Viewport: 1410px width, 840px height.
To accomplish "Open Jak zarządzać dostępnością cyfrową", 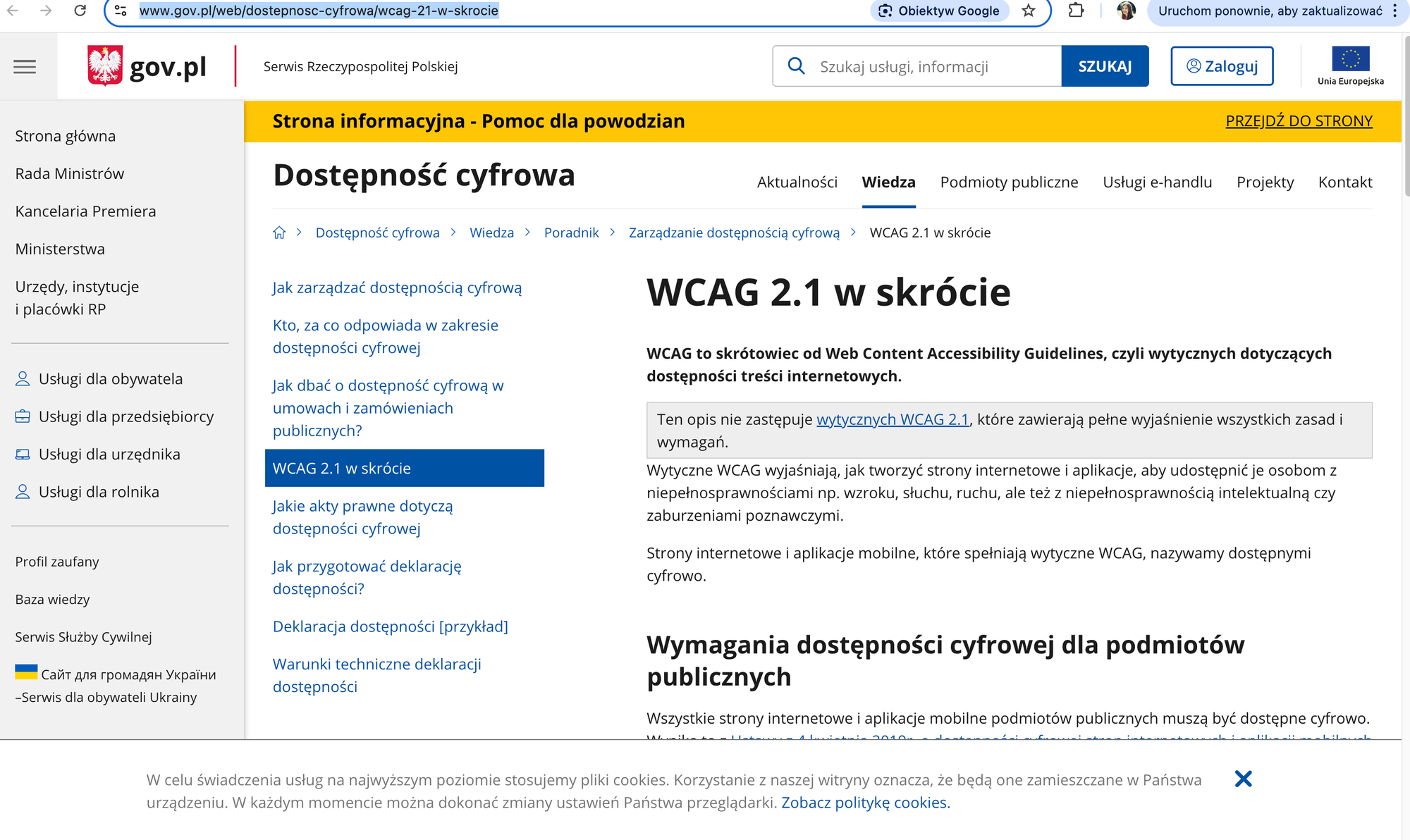I will [397, 288].
